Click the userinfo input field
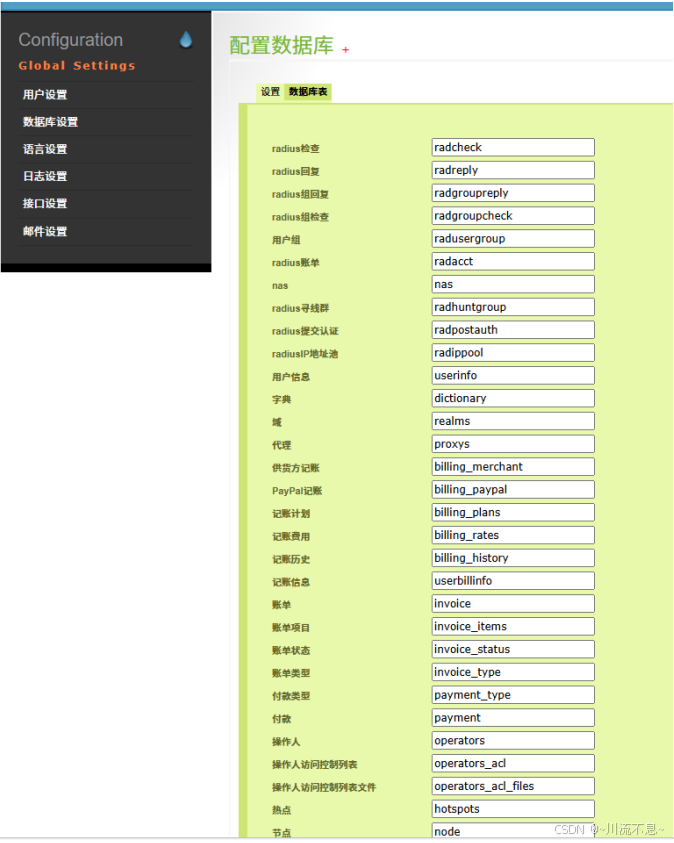Image resolution: width=674 pixels, height=843 pixels. [x=513, y=375]
